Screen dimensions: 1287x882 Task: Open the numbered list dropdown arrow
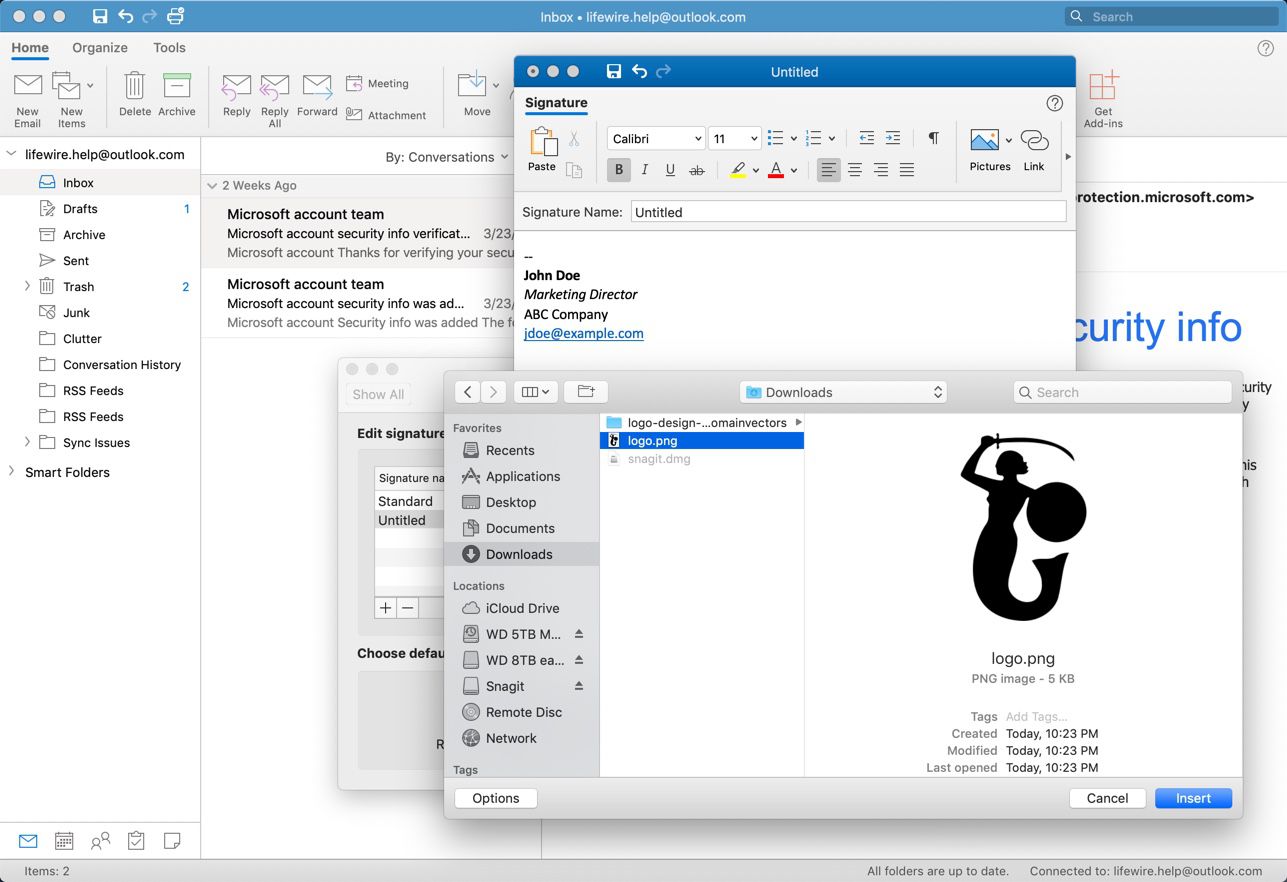click(832, 139)
